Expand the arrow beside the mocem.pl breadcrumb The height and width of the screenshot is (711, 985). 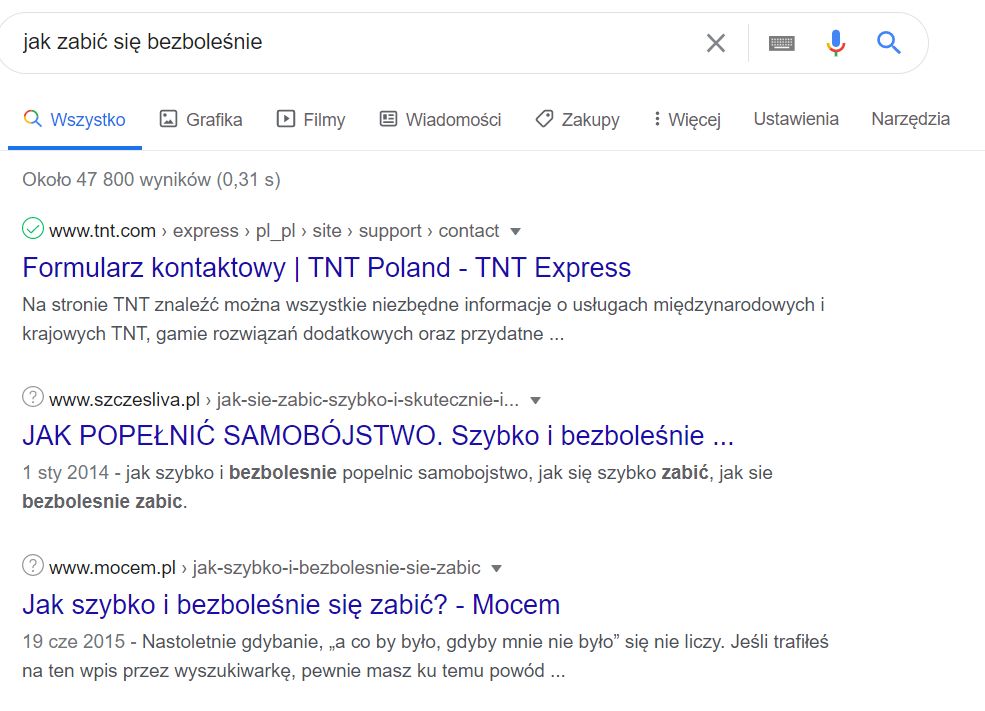496,567
